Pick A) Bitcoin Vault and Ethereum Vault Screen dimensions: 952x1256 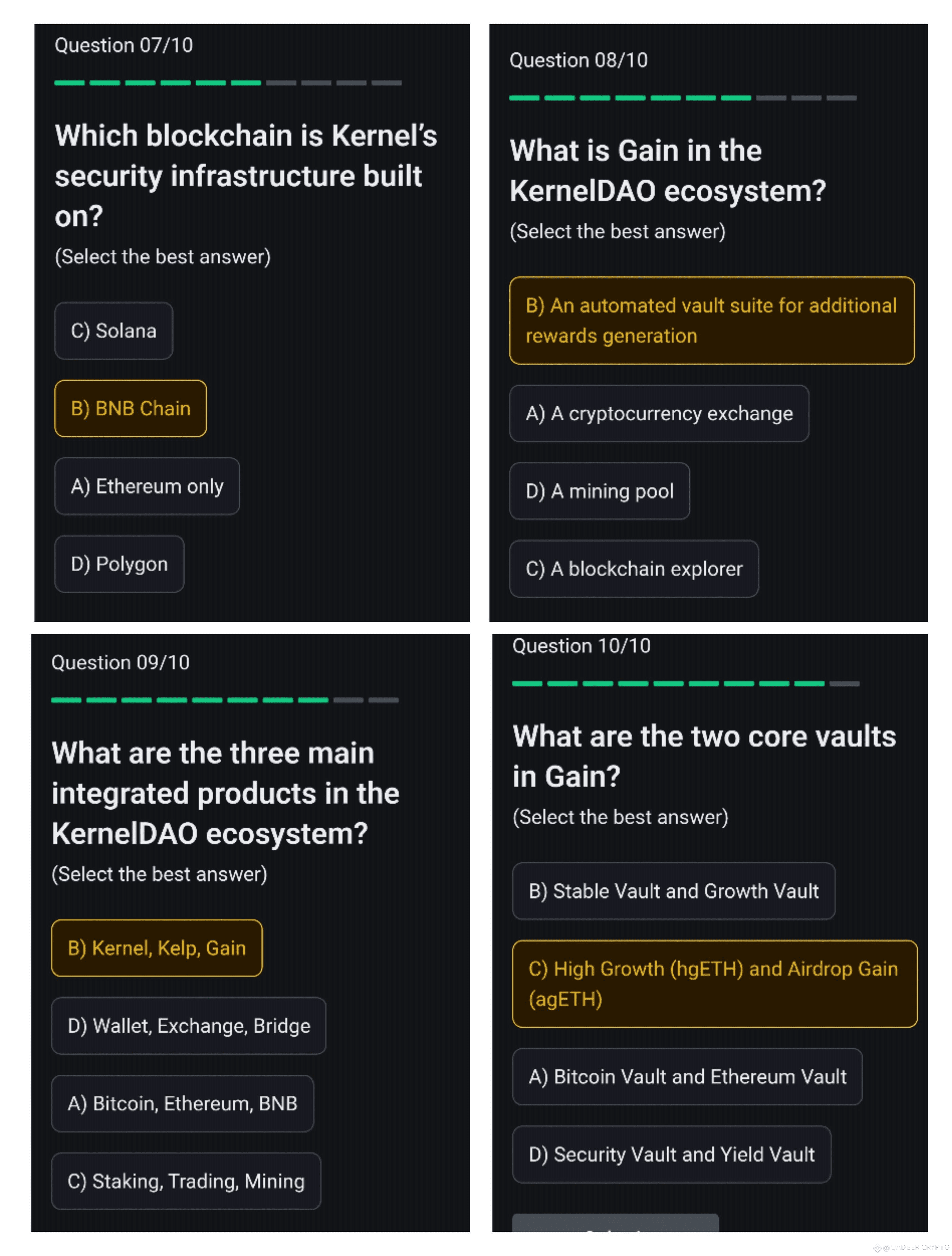687,1077
